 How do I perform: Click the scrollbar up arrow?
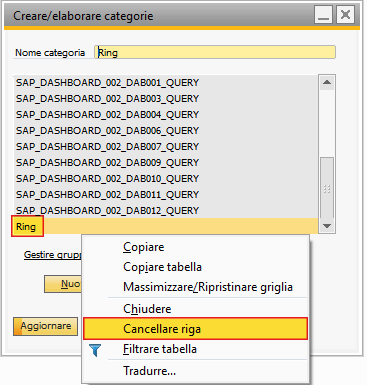(x=327, y=82)
